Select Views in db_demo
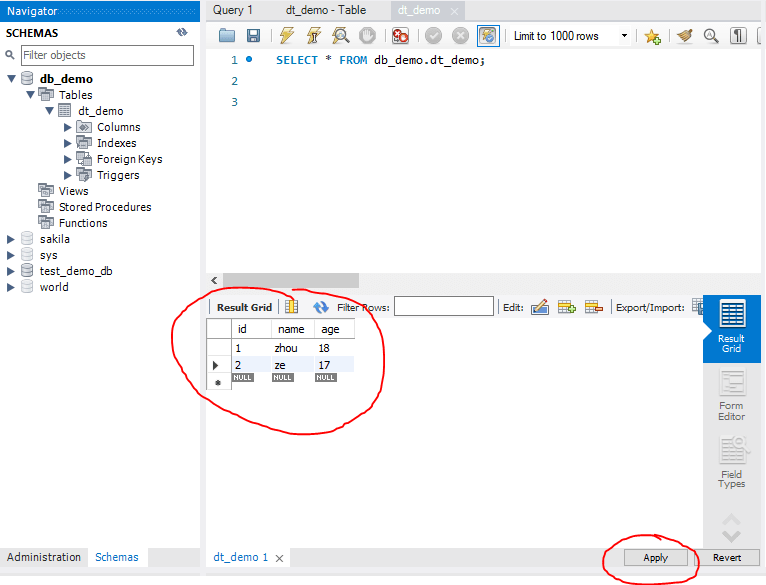This screenshot has height=585, width=766. [73, 191]
